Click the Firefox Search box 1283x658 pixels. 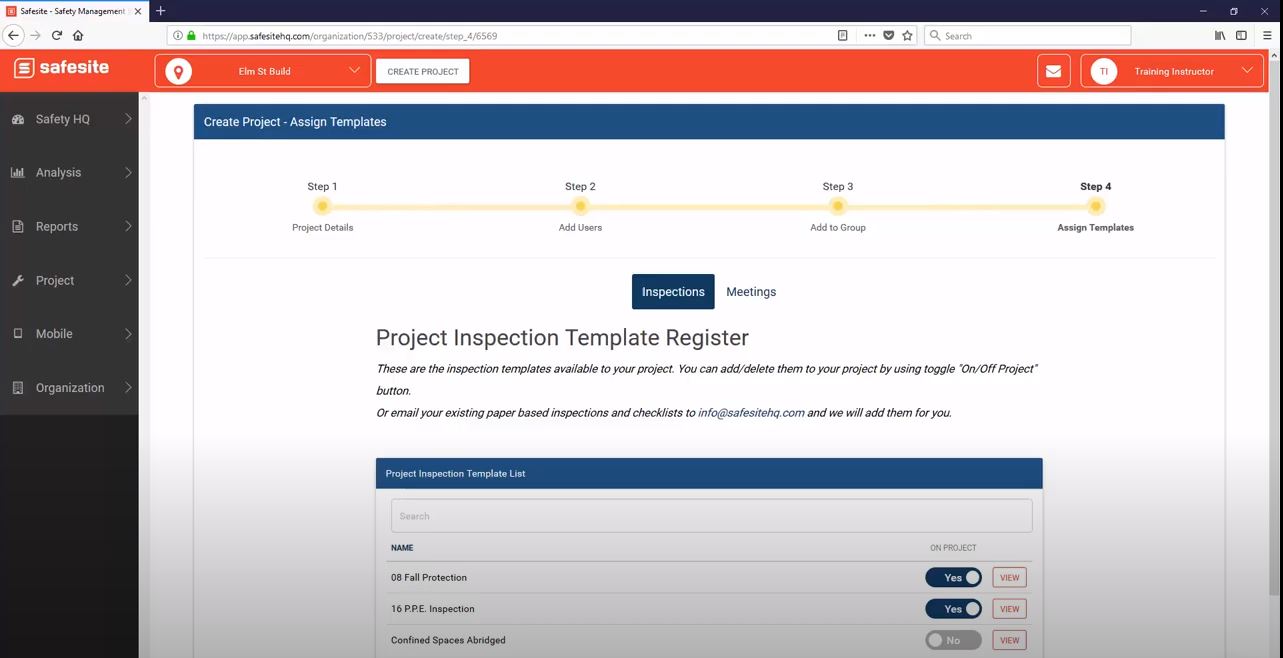pos(1027,35)
